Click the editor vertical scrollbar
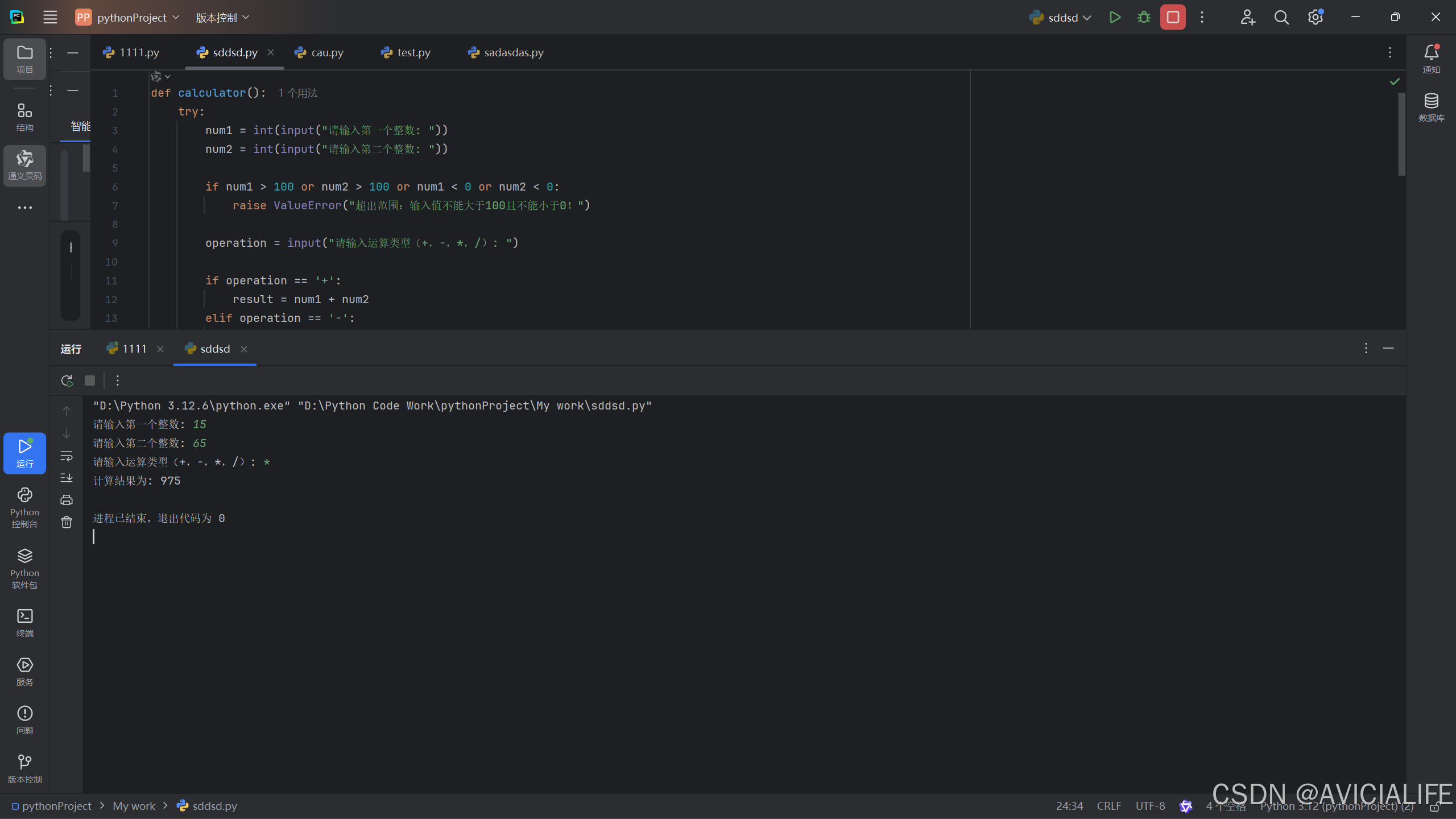This screenshot has width=1456, height=819. pos(1401,134)
